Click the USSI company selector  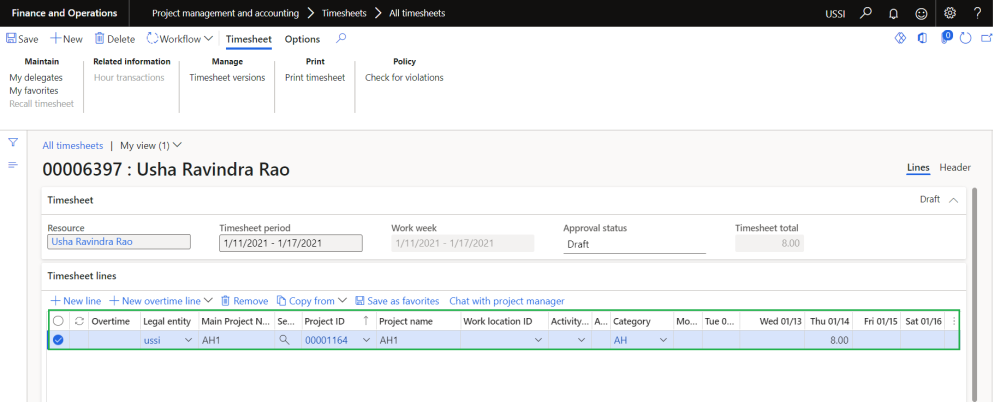click(835, 13)
